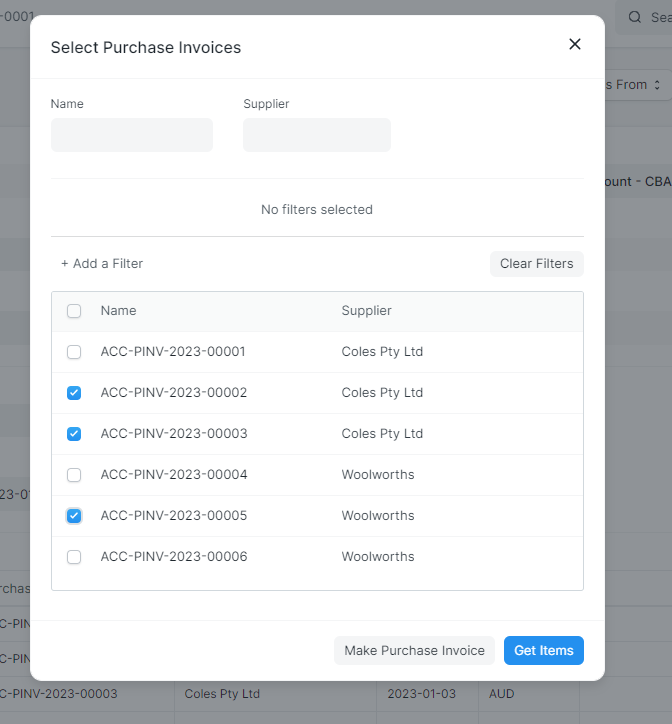This screenshot has height=724, width=672.
Task: Click Coles Pty Ltd in the 00001 row
Action: [382, 352]
